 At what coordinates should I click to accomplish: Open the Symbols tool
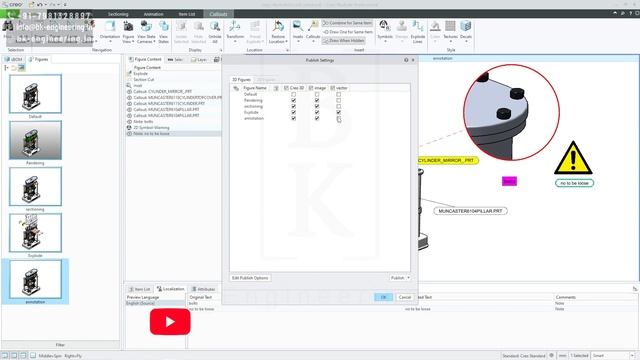384,31
